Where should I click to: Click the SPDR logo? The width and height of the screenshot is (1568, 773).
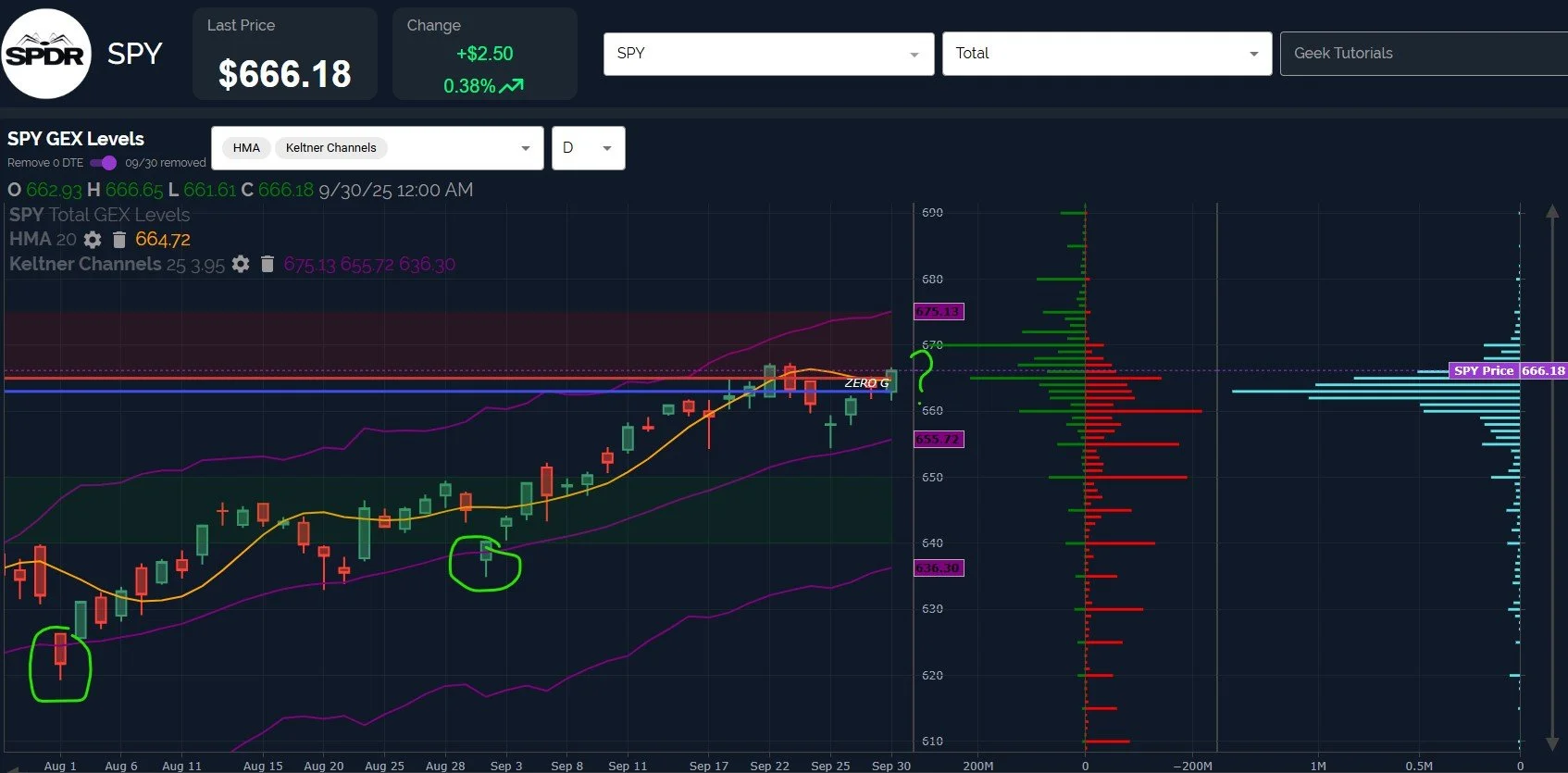(46, 54)
